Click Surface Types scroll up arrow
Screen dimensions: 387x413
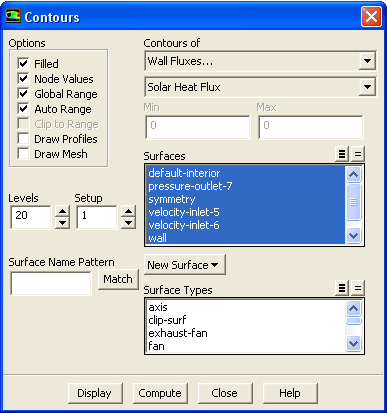[353, 308]
